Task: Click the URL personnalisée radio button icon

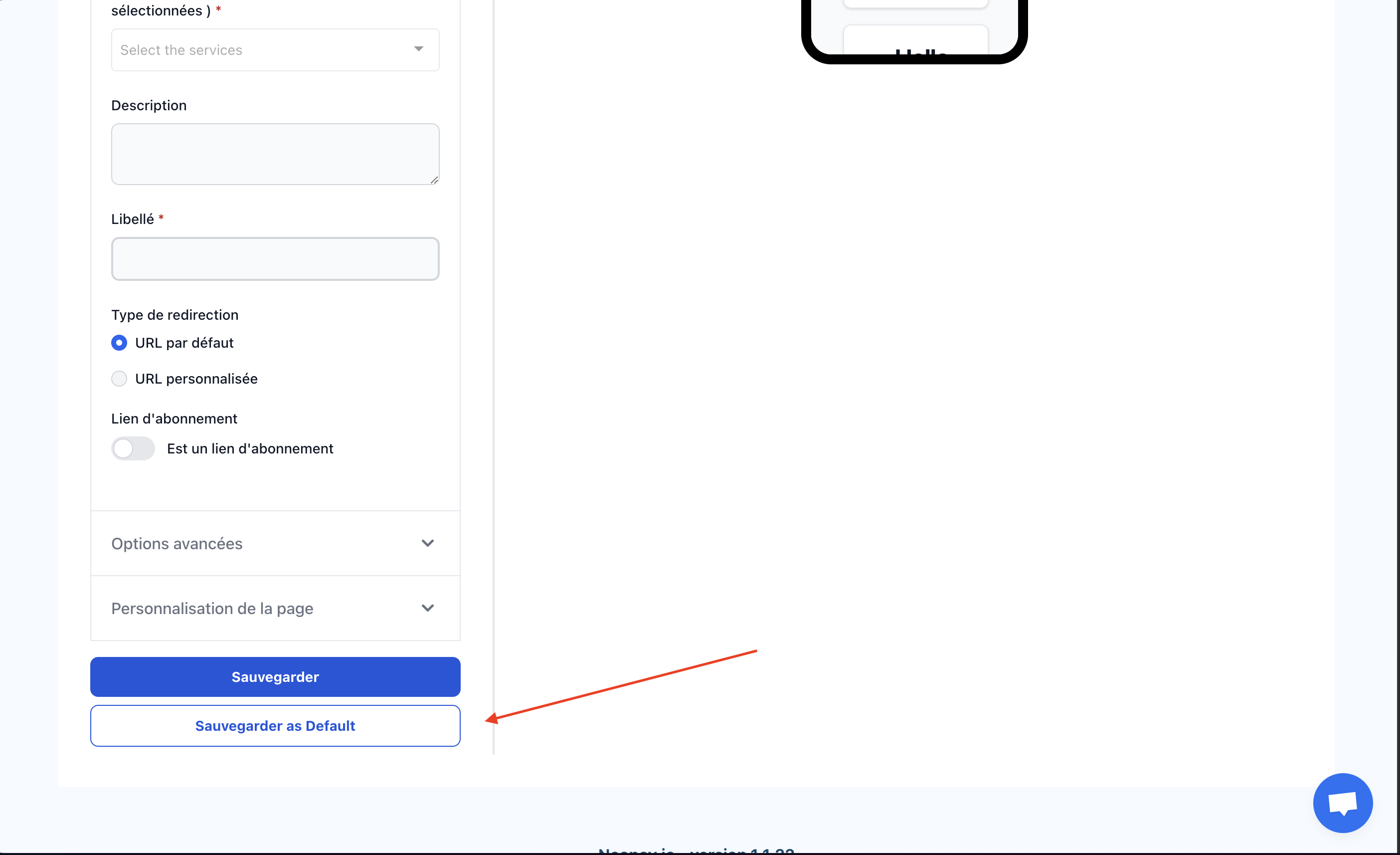Action: (119, 378)
